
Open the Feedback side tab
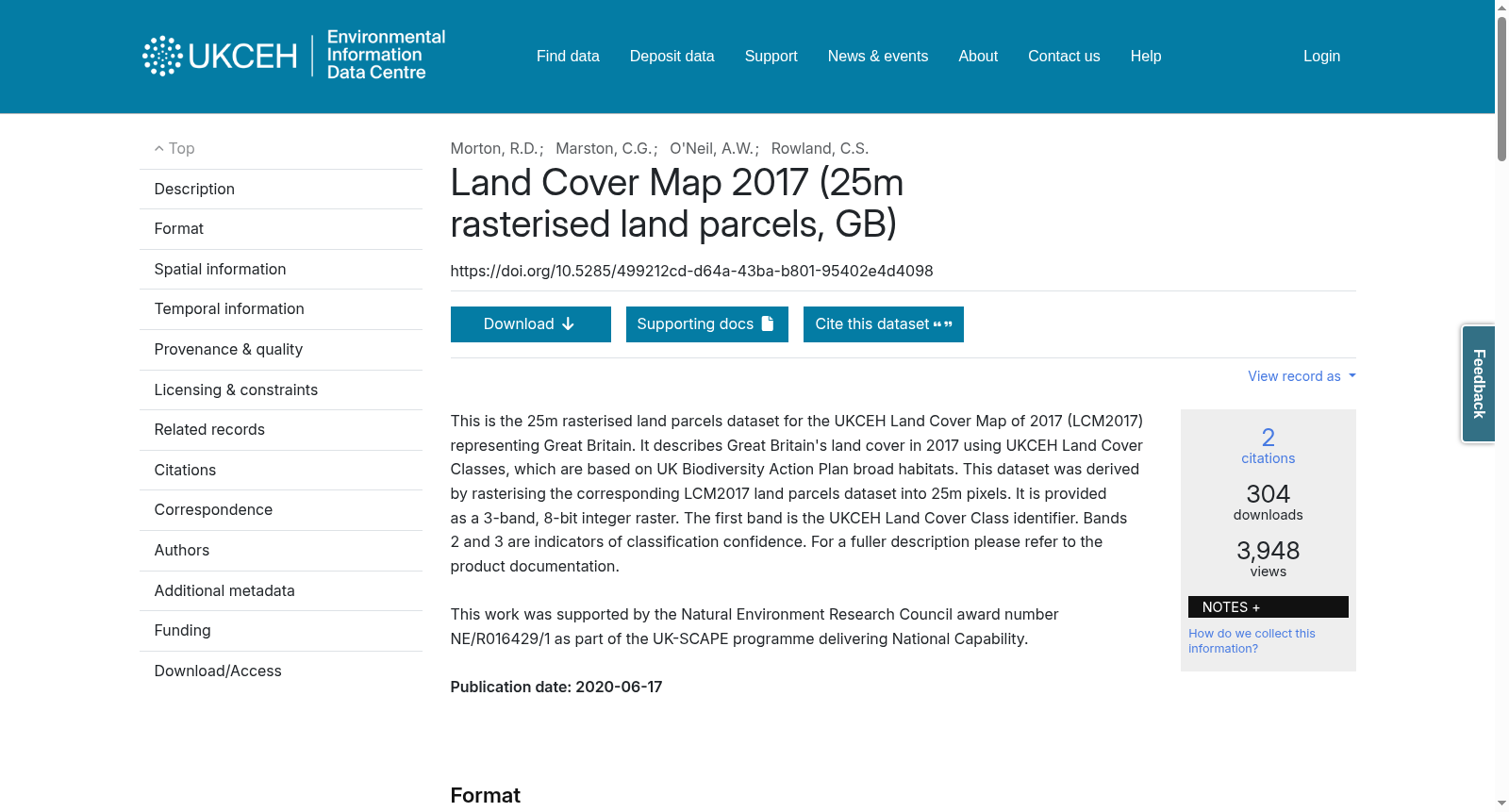pyautogui.click(x=1479, y=384)
